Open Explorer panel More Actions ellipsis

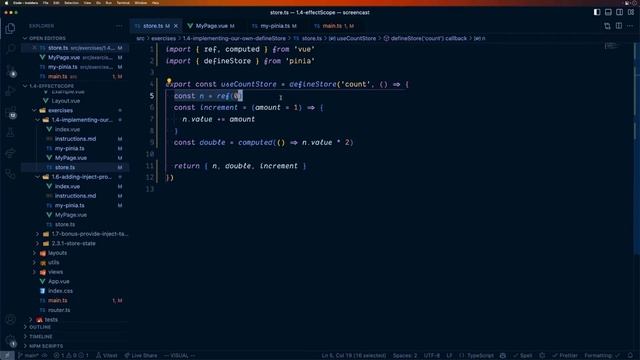coord(119,26)
